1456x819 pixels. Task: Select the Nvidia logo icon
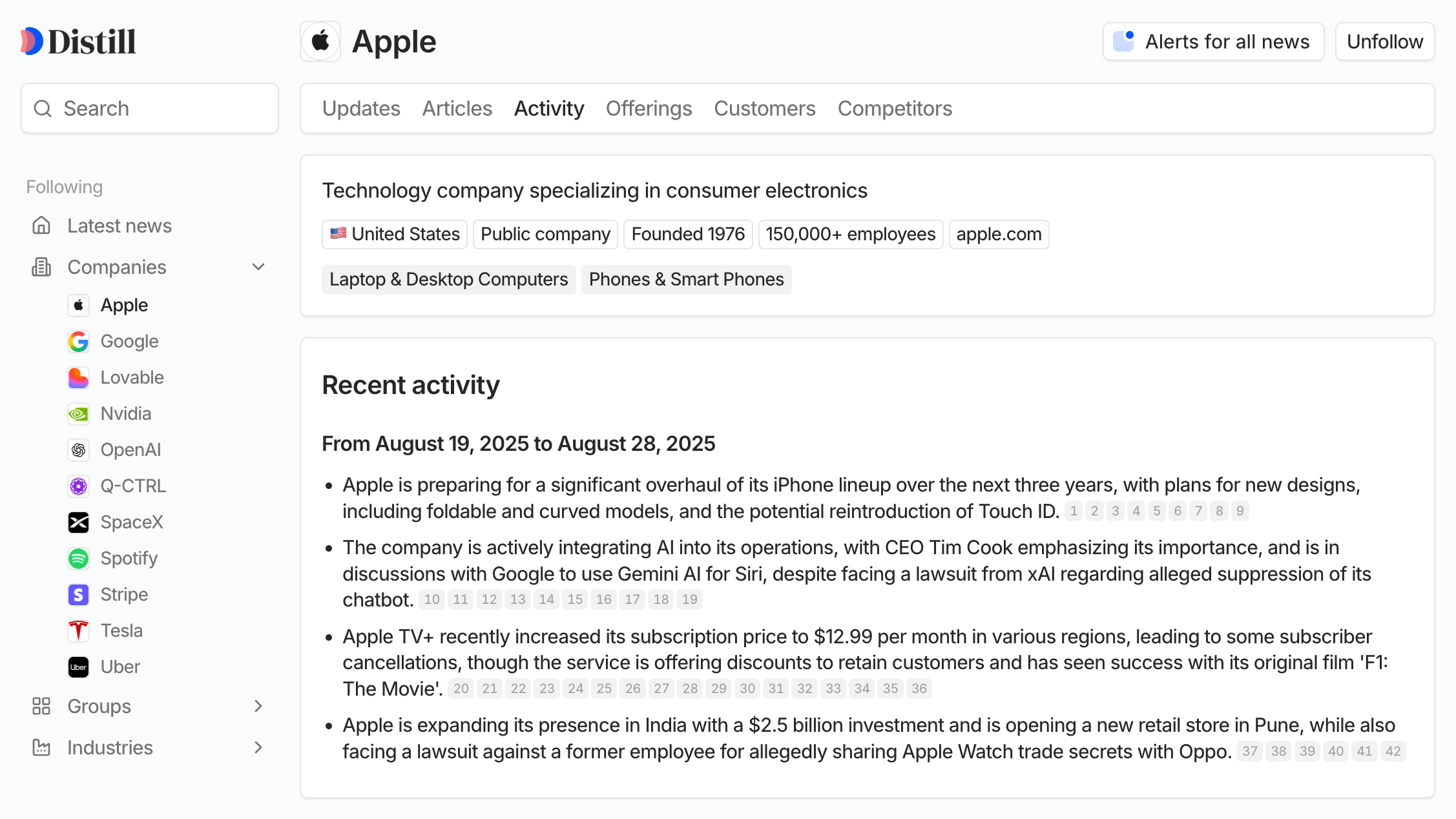point(78,414)
